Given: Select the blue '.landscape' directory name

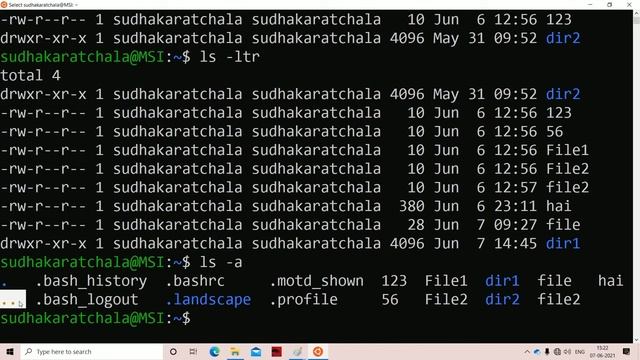Looking at the screenshot, I should click(208, 300).
